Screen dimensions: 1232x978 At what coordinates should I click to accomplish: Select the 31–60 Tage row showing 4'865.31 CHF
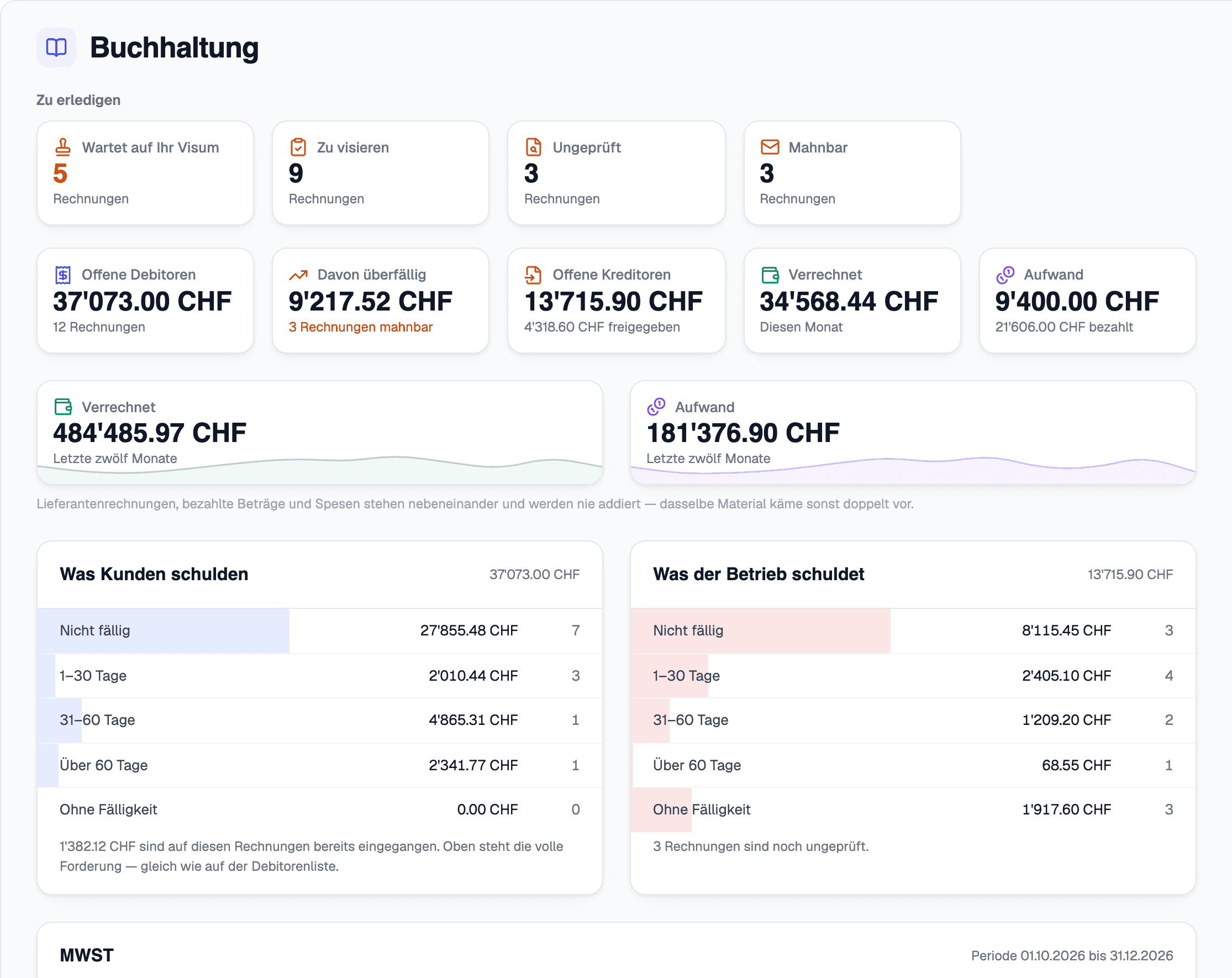[x=320, y=720]
